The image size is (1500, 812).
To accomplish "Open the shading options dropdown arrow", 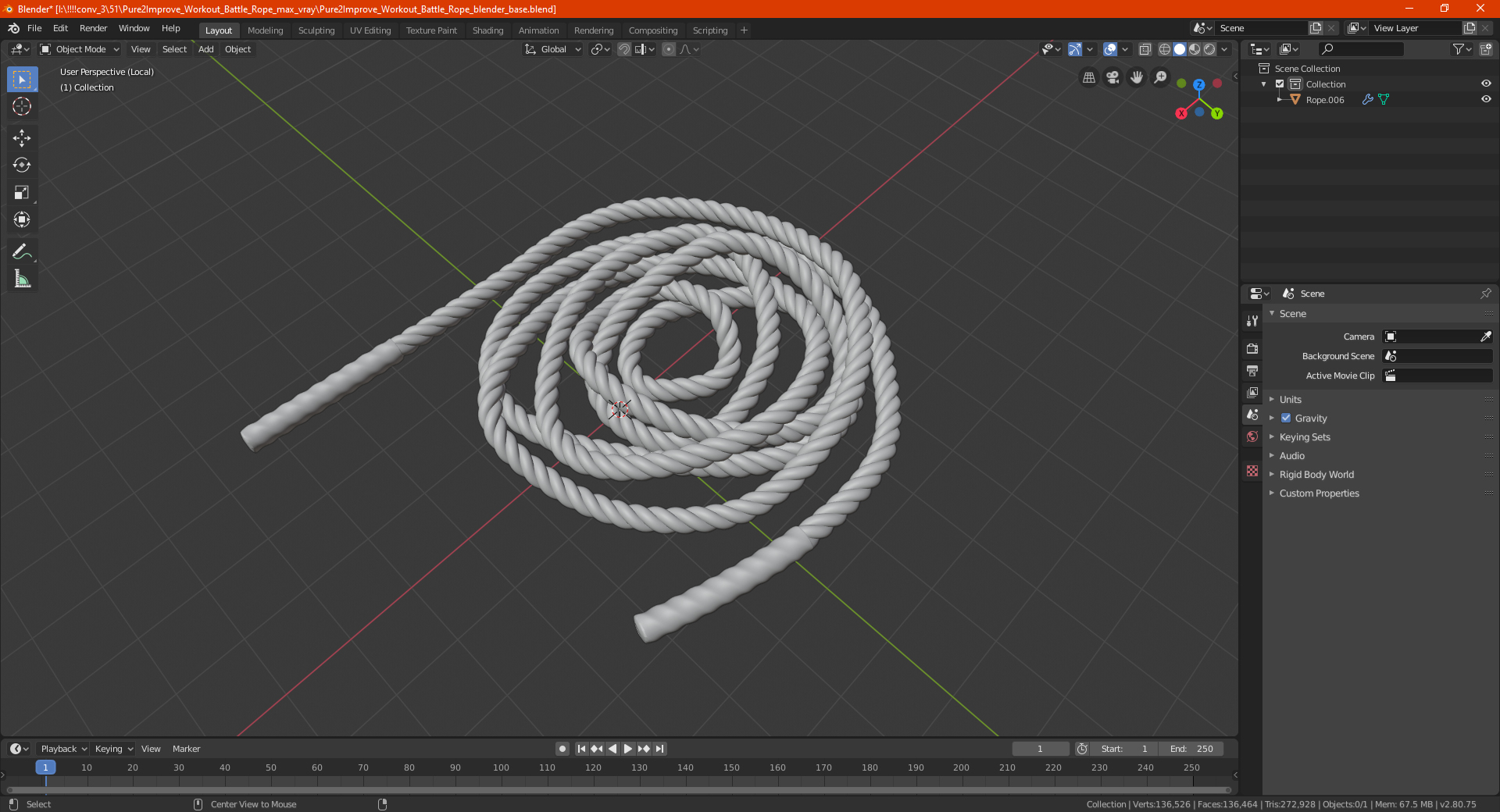I will pyautogui.click(x=1224, y=49).
